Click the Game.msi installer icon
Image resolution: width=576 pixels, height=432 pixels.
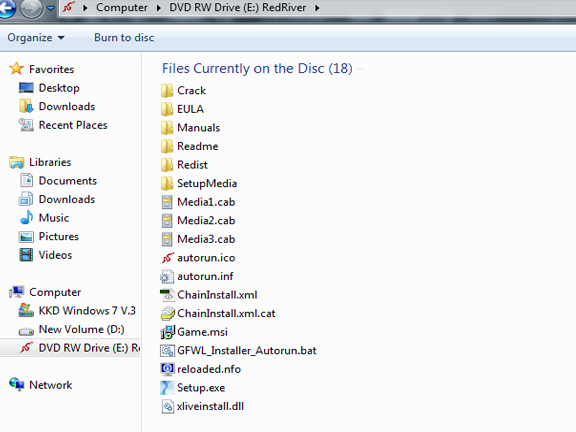(167, 332)
